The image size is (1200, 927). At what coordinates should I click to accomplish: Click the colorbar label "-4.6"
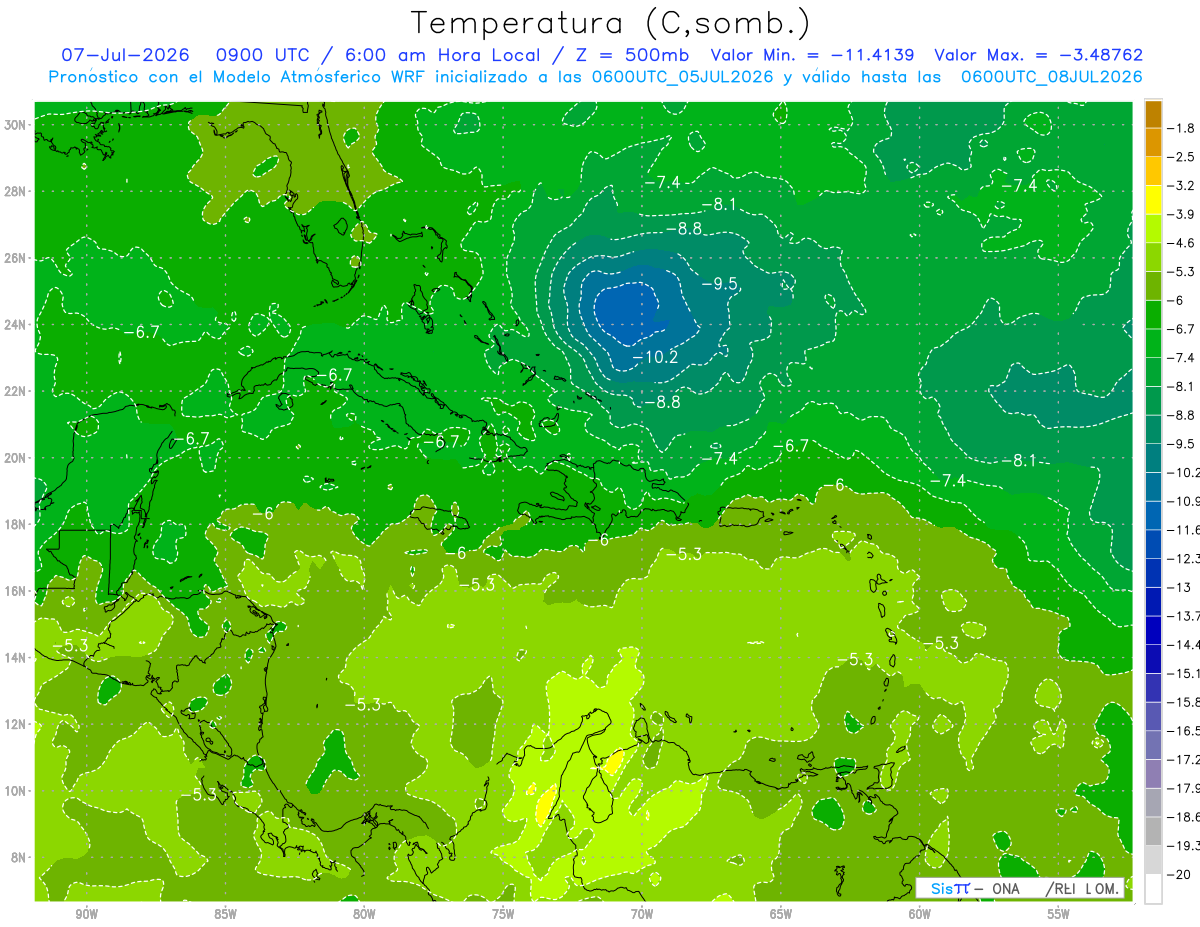click(1181, 243)
